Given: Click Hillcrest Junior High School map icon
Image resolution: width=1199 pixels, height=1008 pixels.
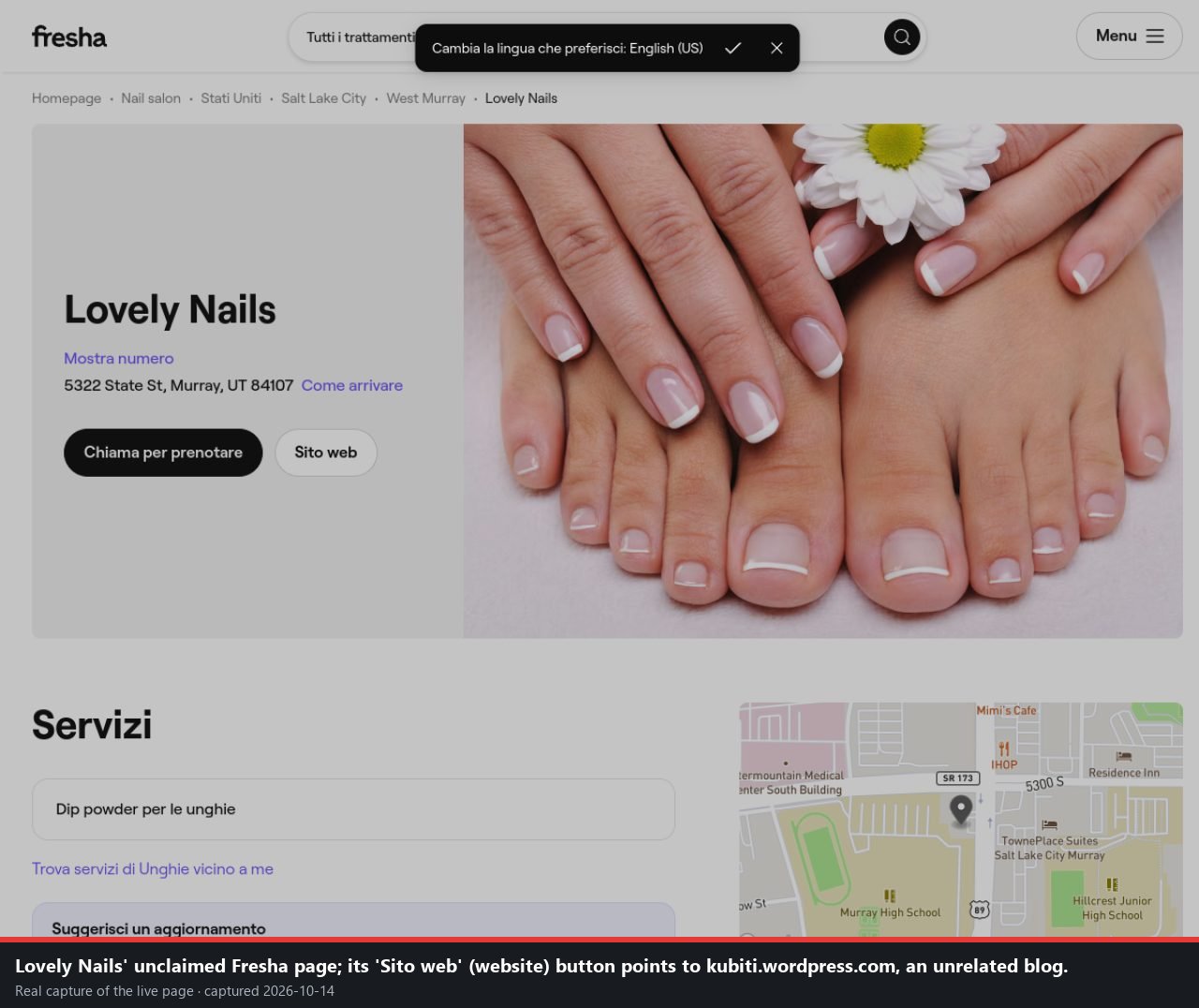Looking at the screenshot, I should (x=1112, y=884).
